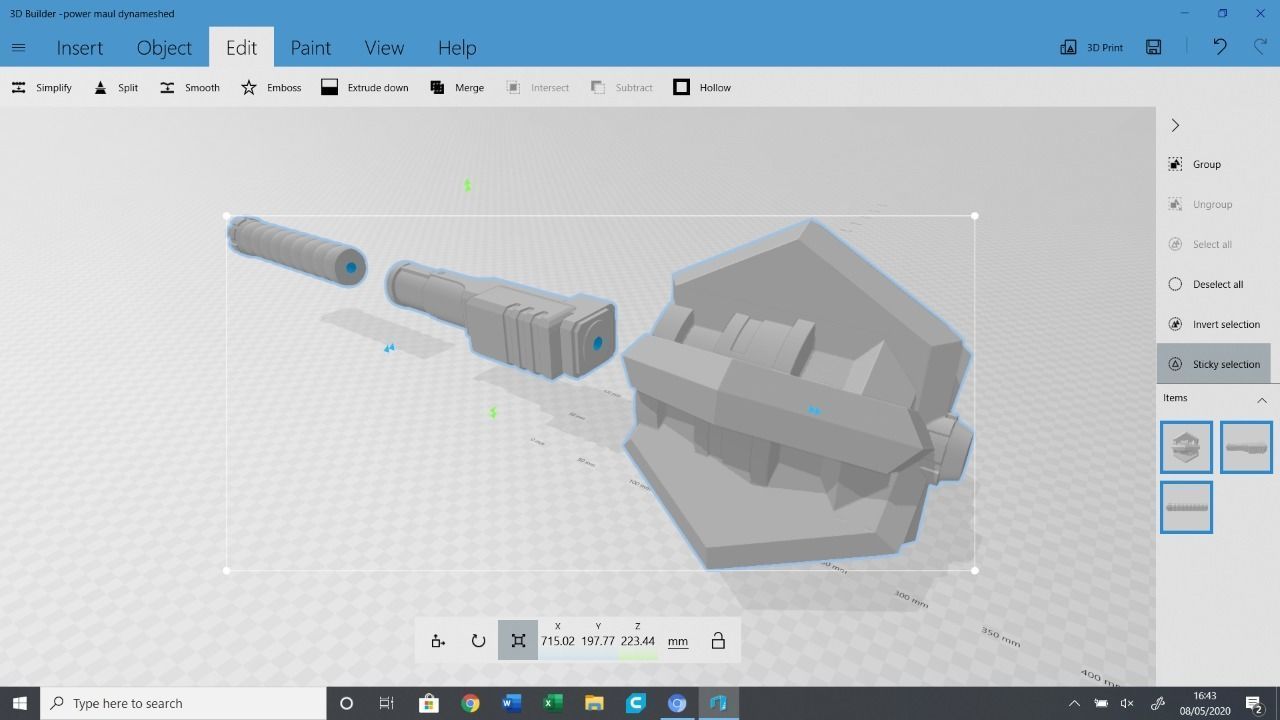The width and height of the screenshot is (1280, 720).
Task: Open the Paint tab
Action: (311, 48)
